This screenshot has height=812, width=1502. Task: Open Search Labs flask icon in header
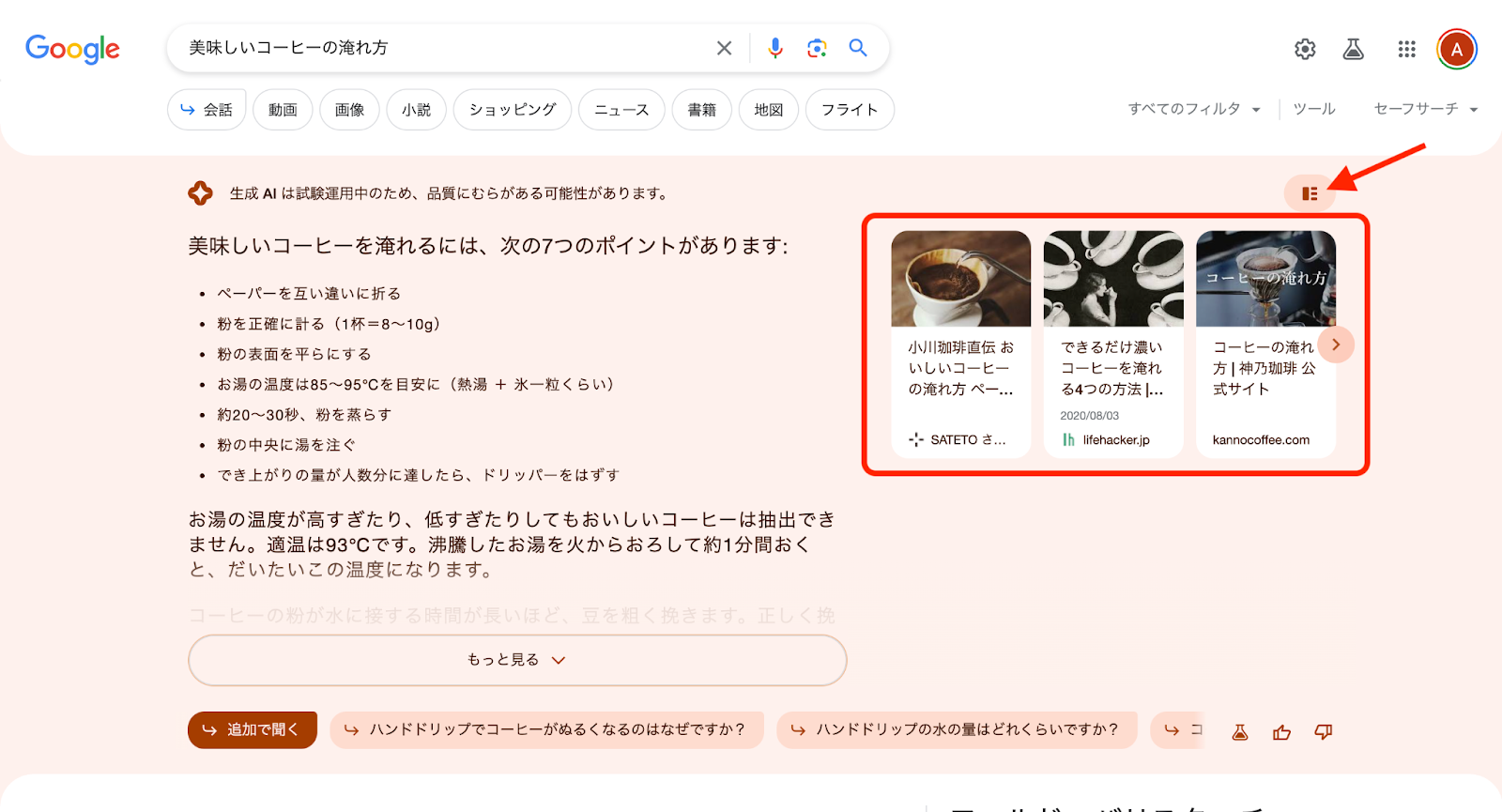coord(1353,49)
